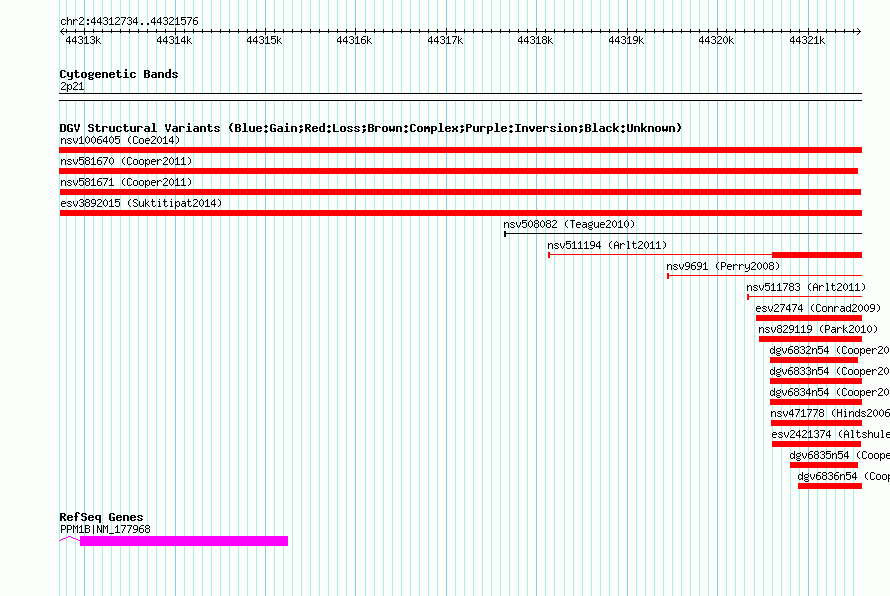The height and width of the screenshot is (596, 890).
Task: Select the black line feature under nsv508082
Action: [x=683, y=233]
